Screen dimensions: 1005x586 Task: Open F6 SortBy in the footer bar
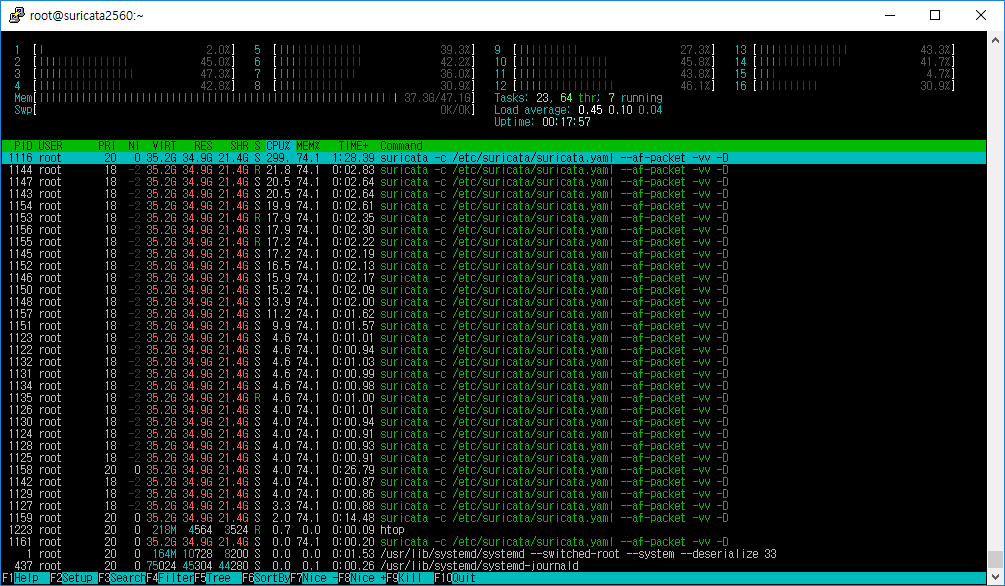pyautogui.click(x=265, y=578)
